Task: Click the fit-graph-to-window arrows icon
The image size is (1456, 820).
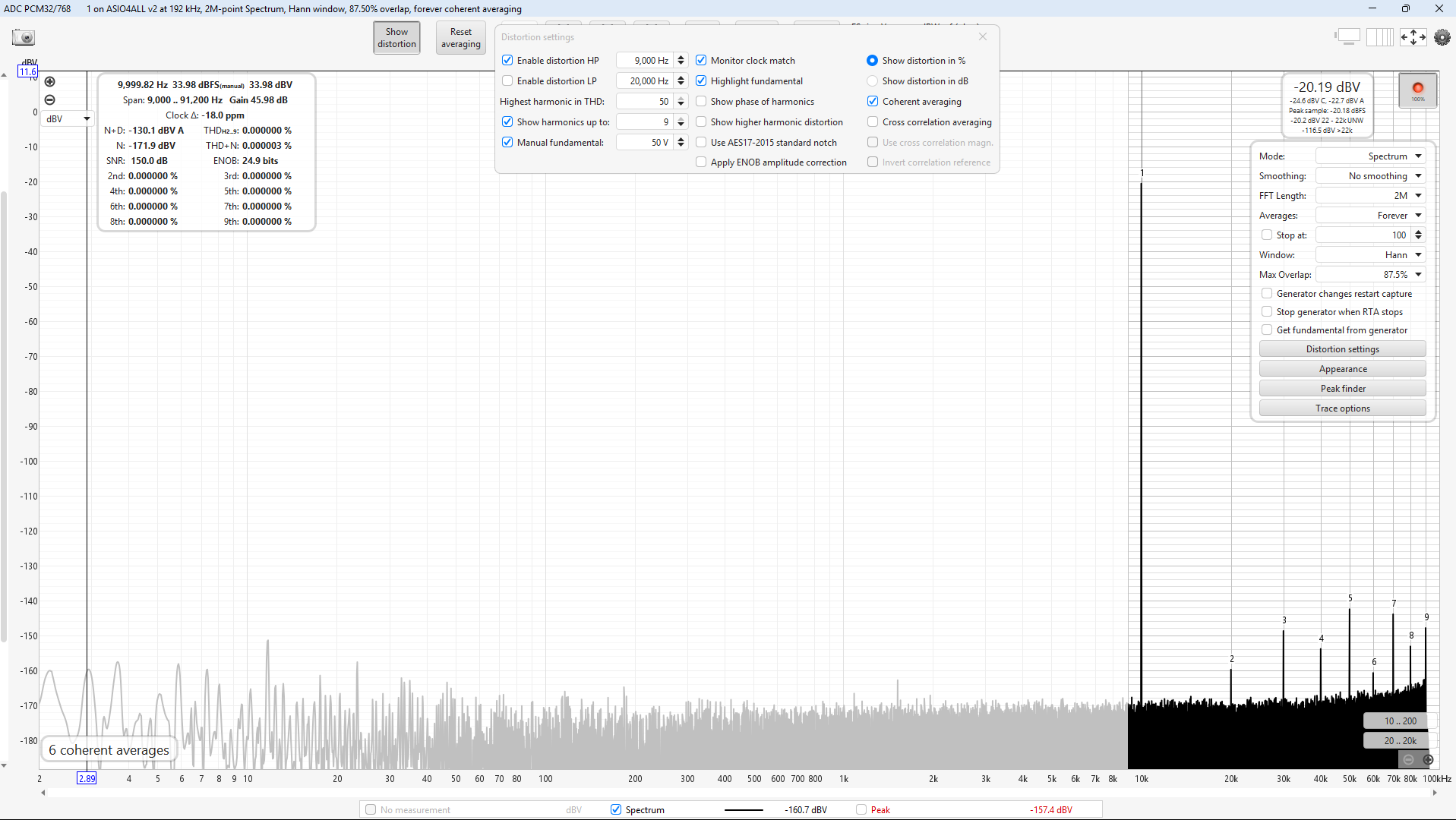Action: (1413, 36)
